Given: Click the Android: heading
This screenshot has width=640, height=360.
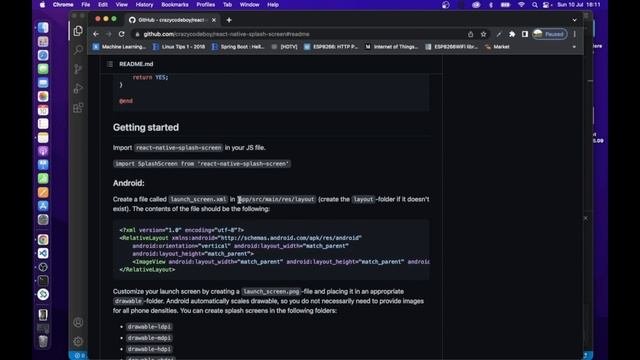Looking at the screenshot, I should pos(129,183).
